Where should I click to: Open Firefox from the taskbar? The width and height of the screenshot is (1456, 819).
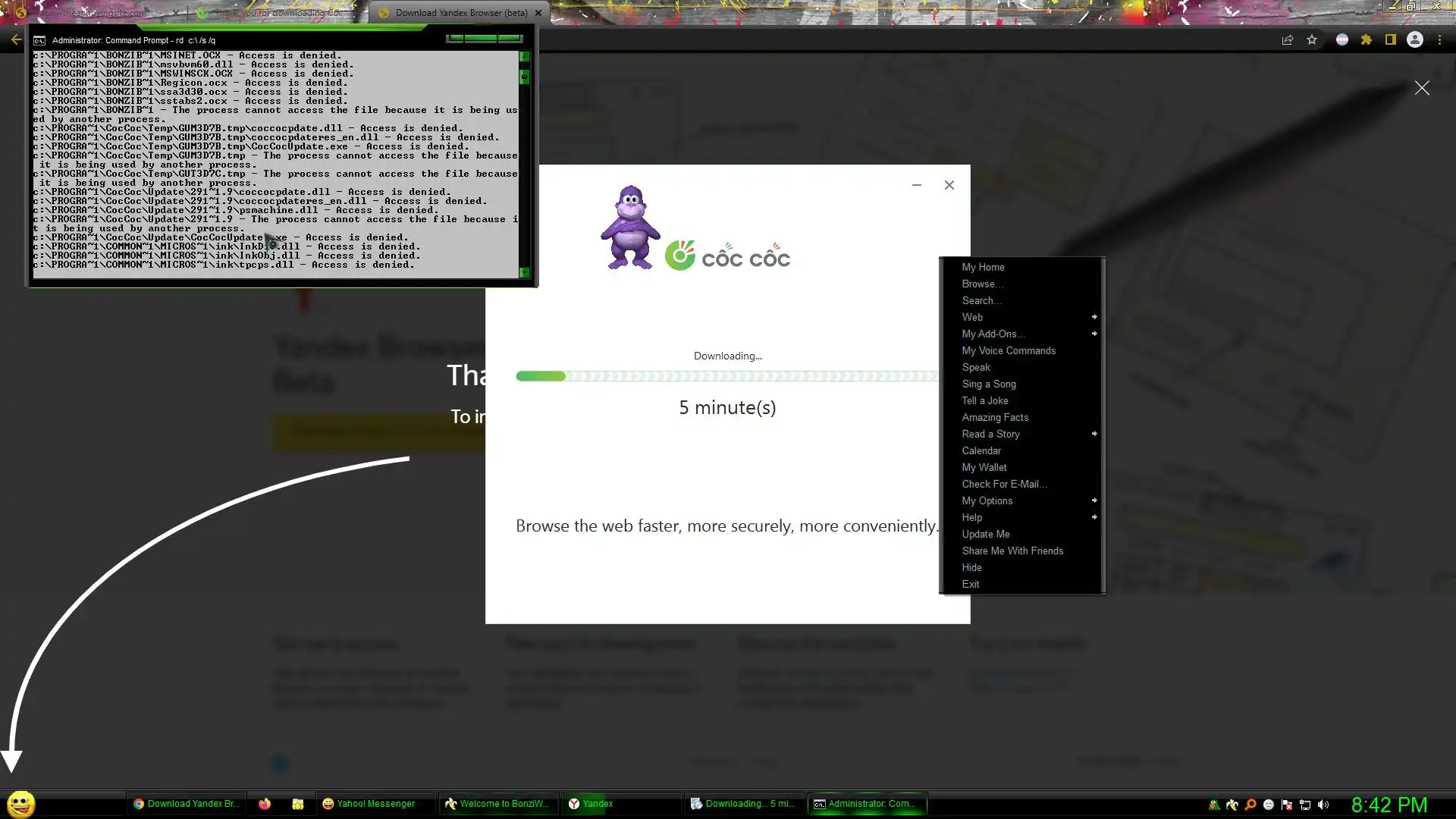265,804
